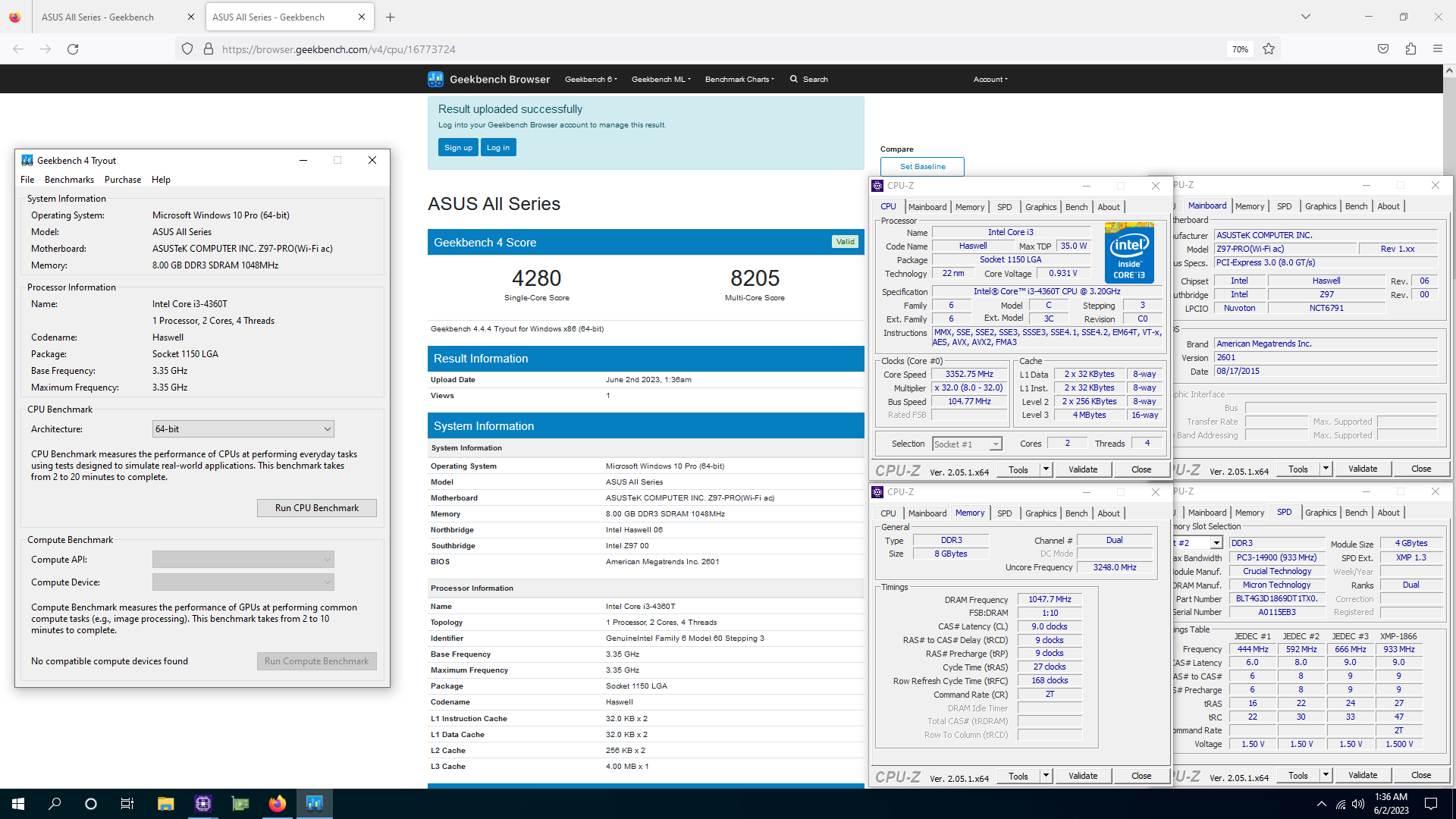Open Purchase menu in Geekbench 4 Tryout
The image size is (1456, 819).
tap(123, 180)
